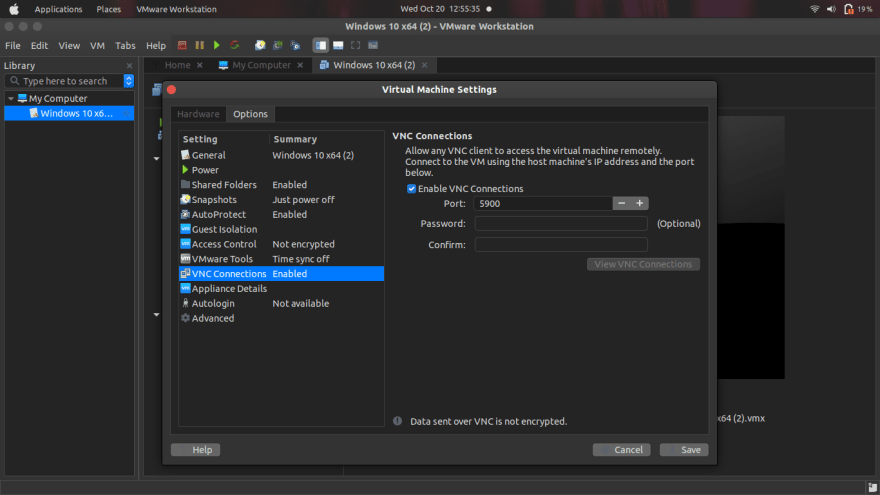Click the Wi-Fi icon in top bar
The image size is (880, 495).
(x=814, y=9)
